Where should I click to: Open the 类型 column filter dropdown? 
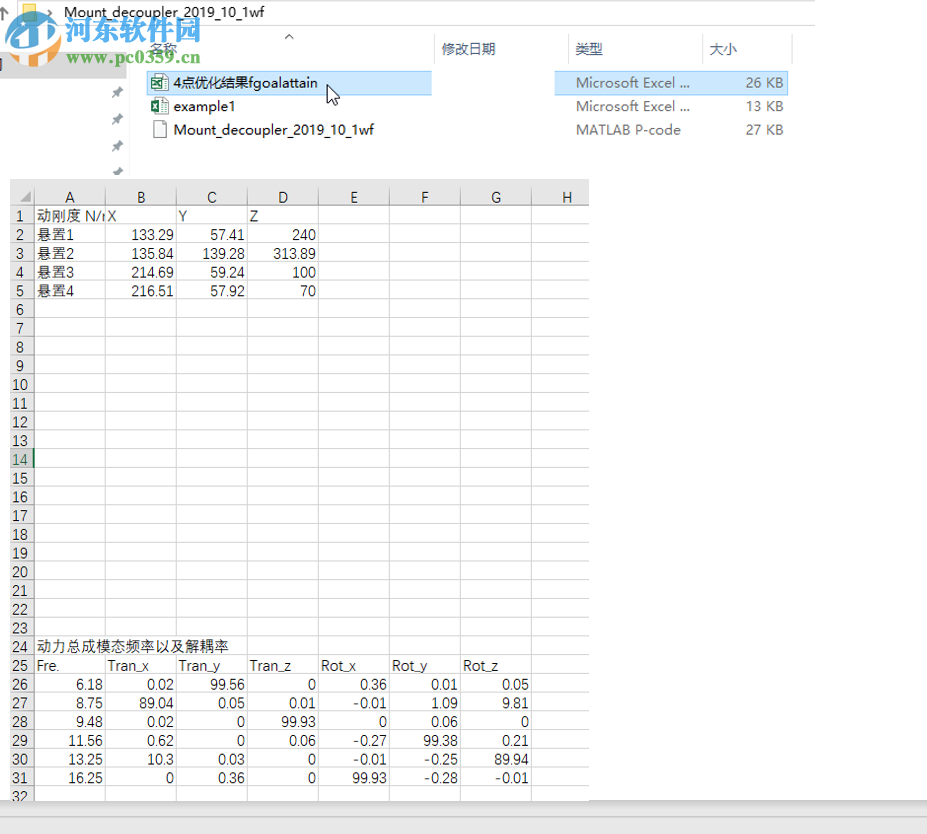click(x=695, y=48)
